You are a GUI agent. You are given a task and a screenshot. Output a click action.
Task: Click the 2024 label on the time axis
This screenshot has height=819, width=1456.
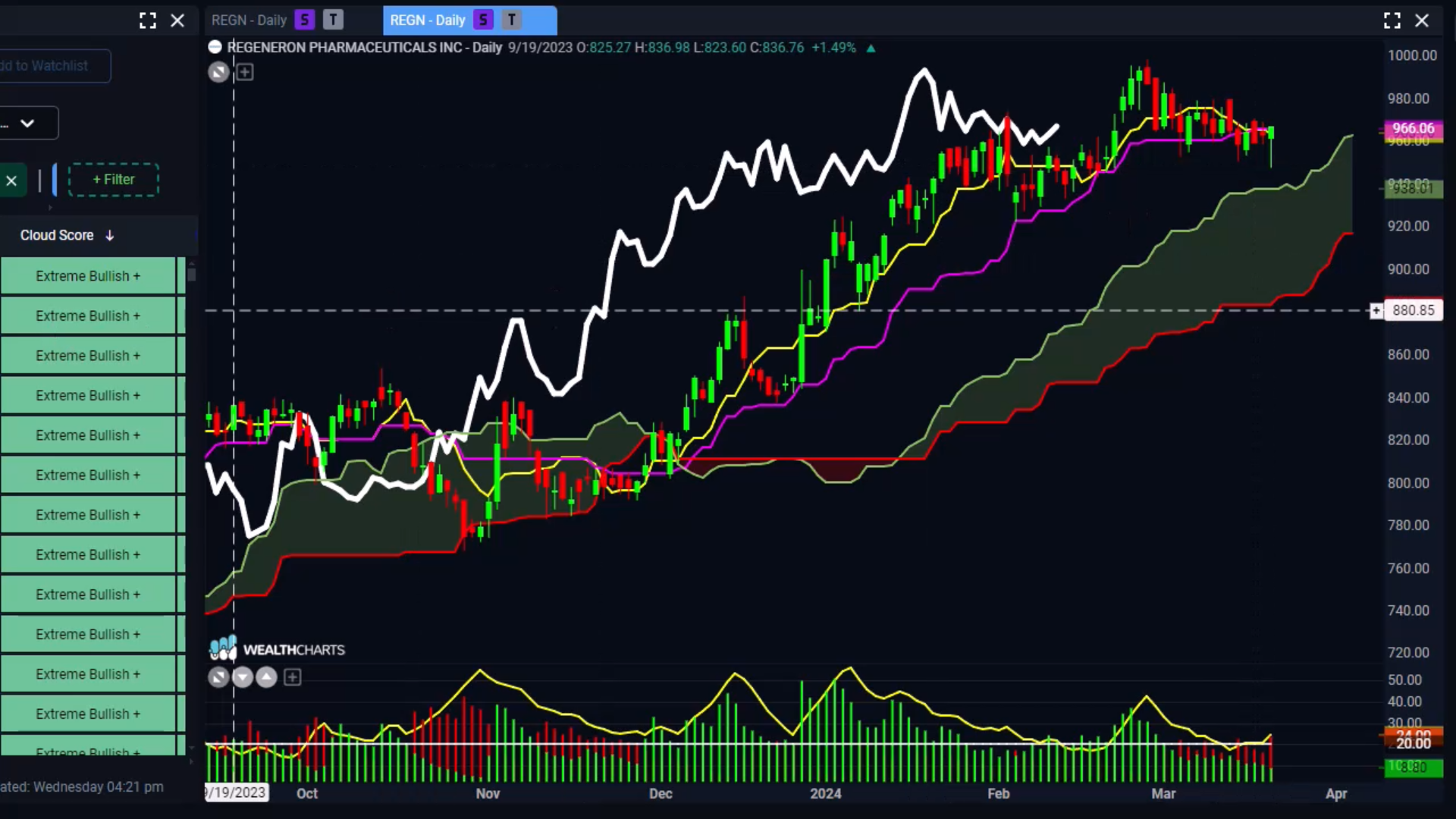click(x=826, y=793)
